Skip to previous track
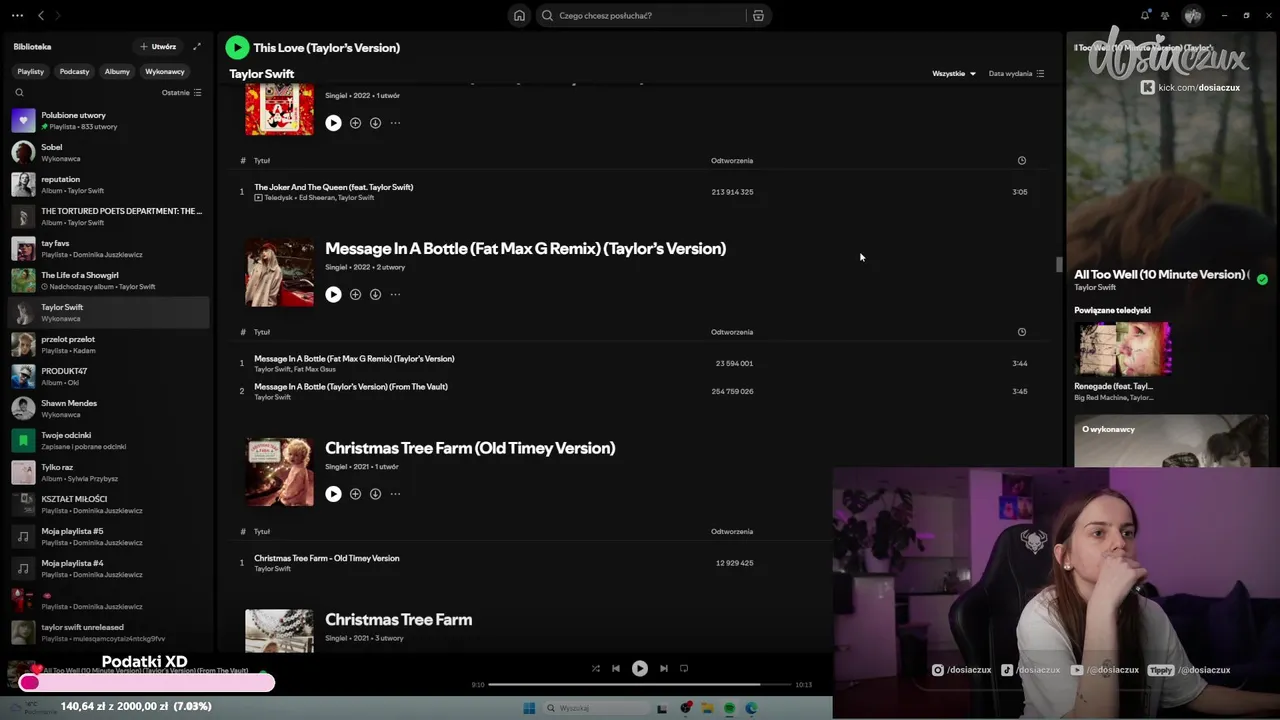The height and width of the screenshot is (720, 1280). tap(616, 668)
